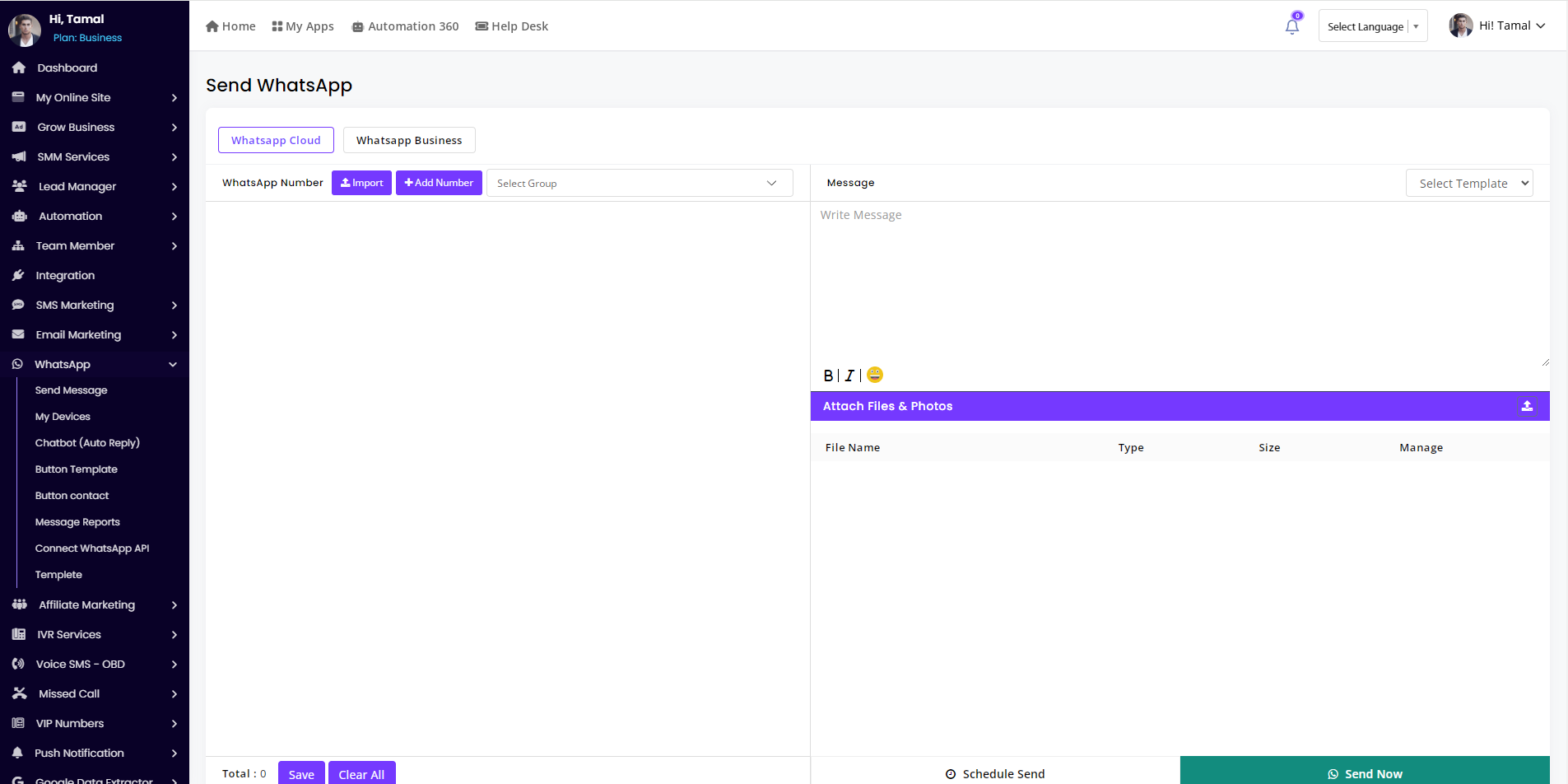Open Send Message under WhatsApp menu
Viewport: 1568px width, 784px height.
pos(72,390)
